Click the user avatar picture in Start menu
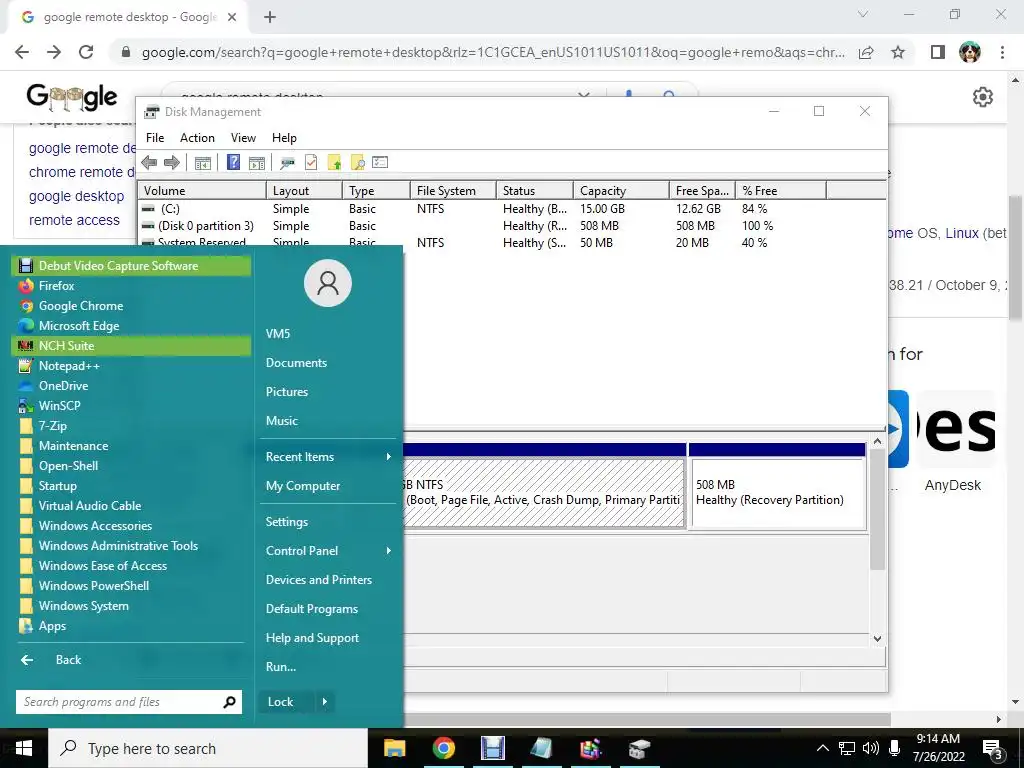Screen dimensions: 1024x768 328,283
